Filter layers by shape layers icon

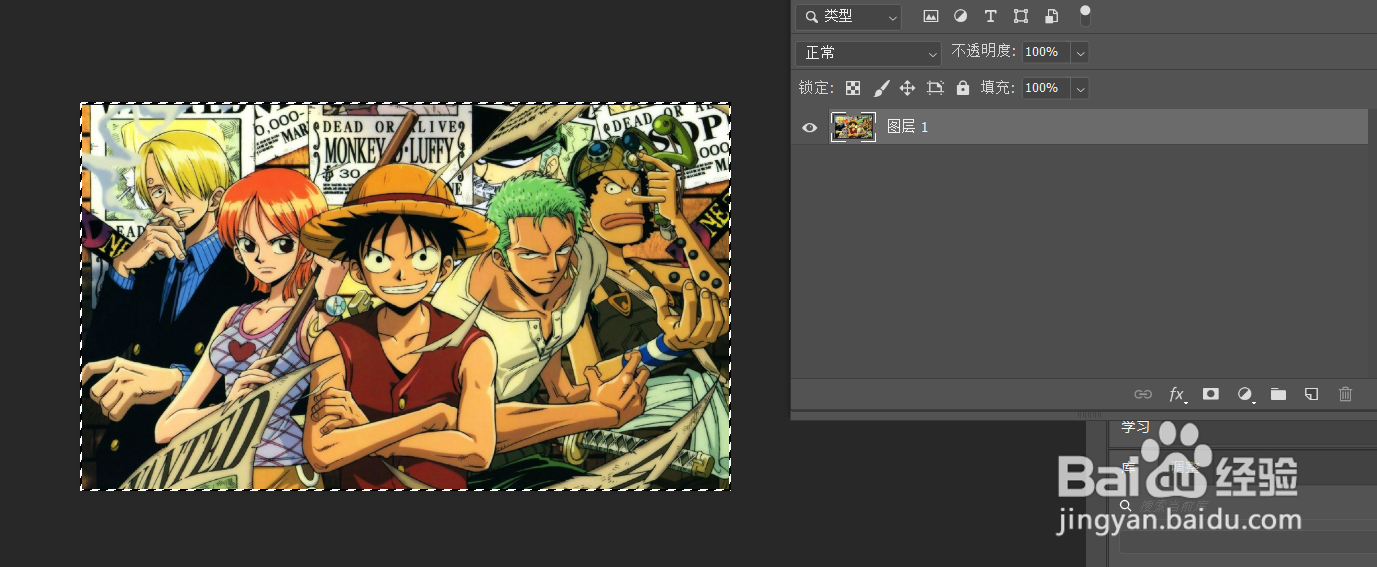(1021, 16)
